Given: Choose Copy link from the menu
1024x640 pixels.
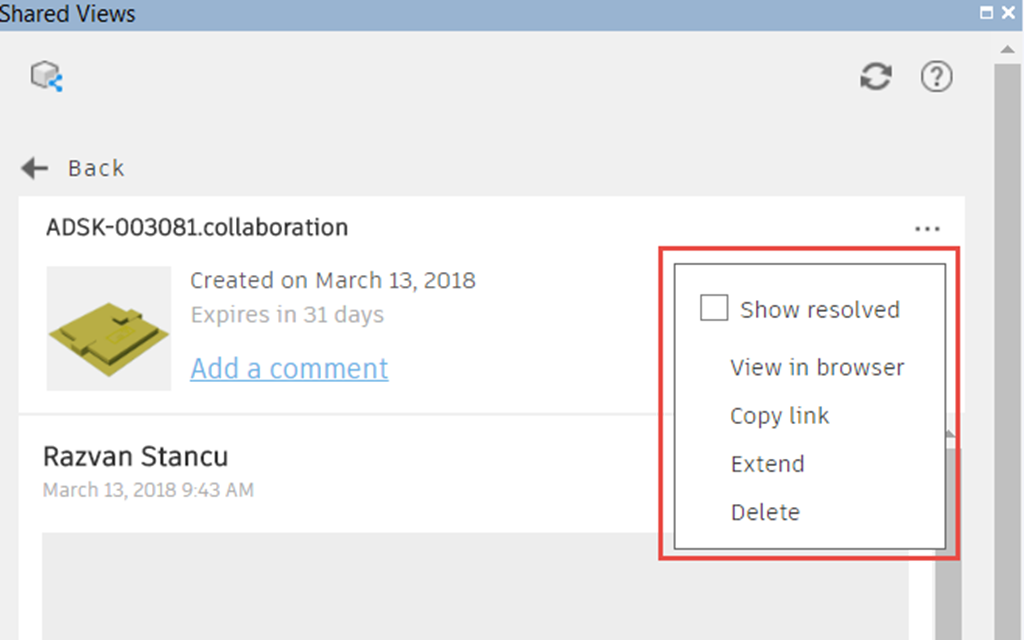Looking at the screenshot, I should [779, 416].
